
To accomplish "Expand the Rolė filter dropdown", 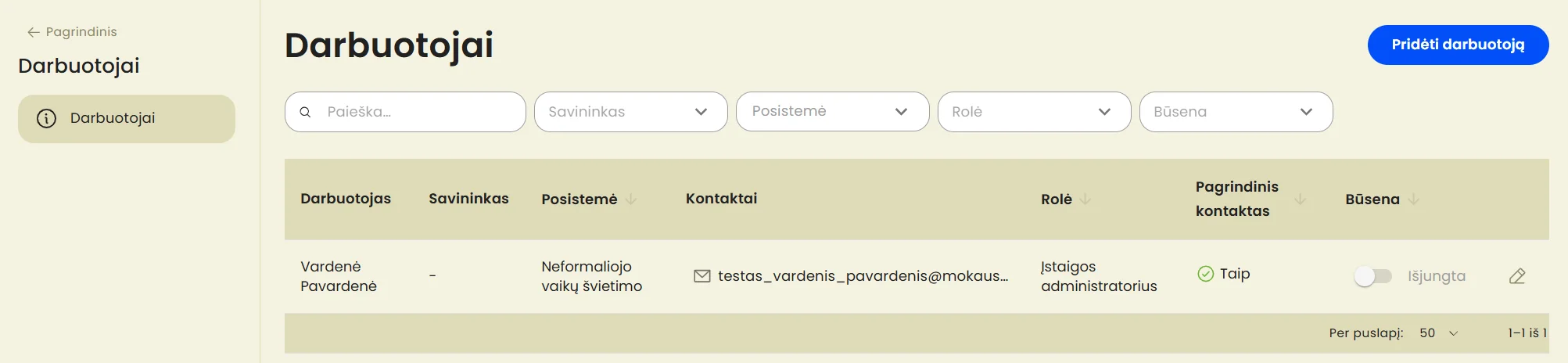I will point(1034,112).
